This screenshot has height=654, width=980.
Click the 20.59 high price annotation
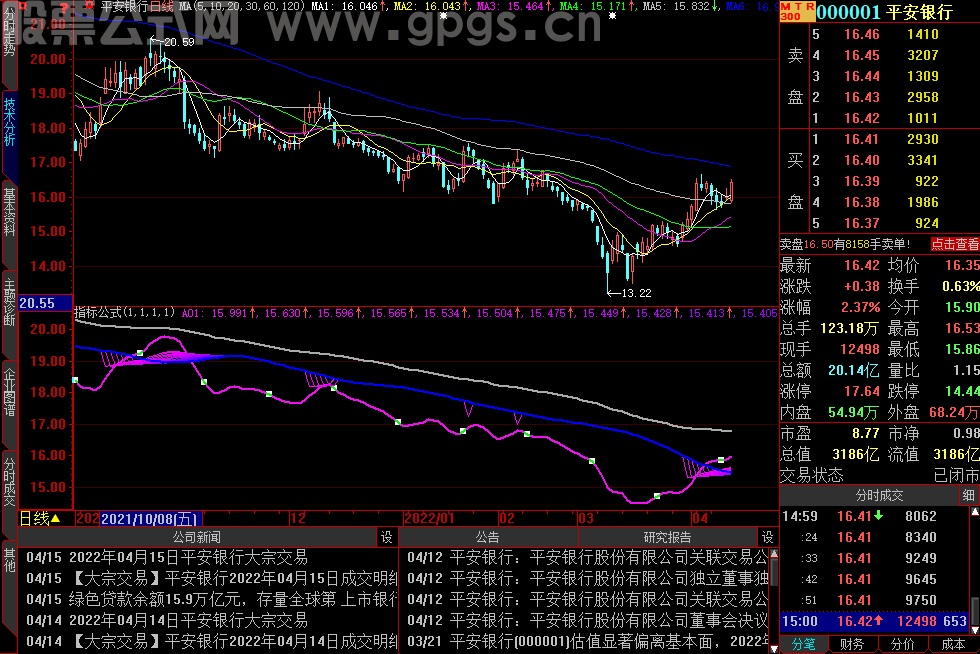(x=179, y=42)
